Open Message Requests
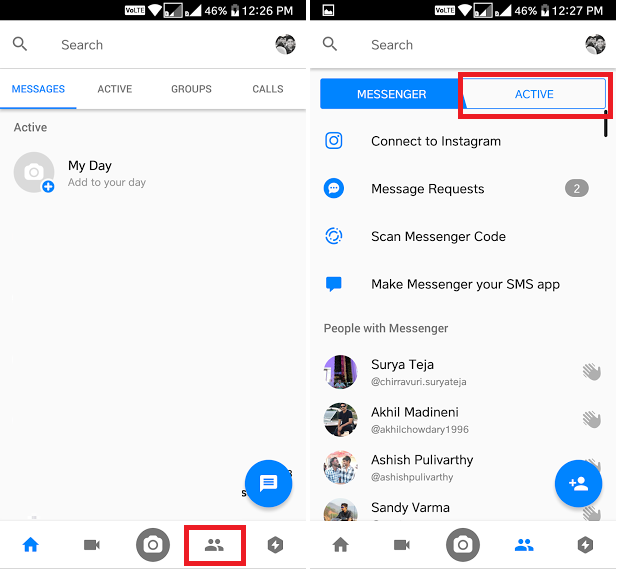Image resolution: width=617 pixels, height=569 pixels. [x=463, y=188]
